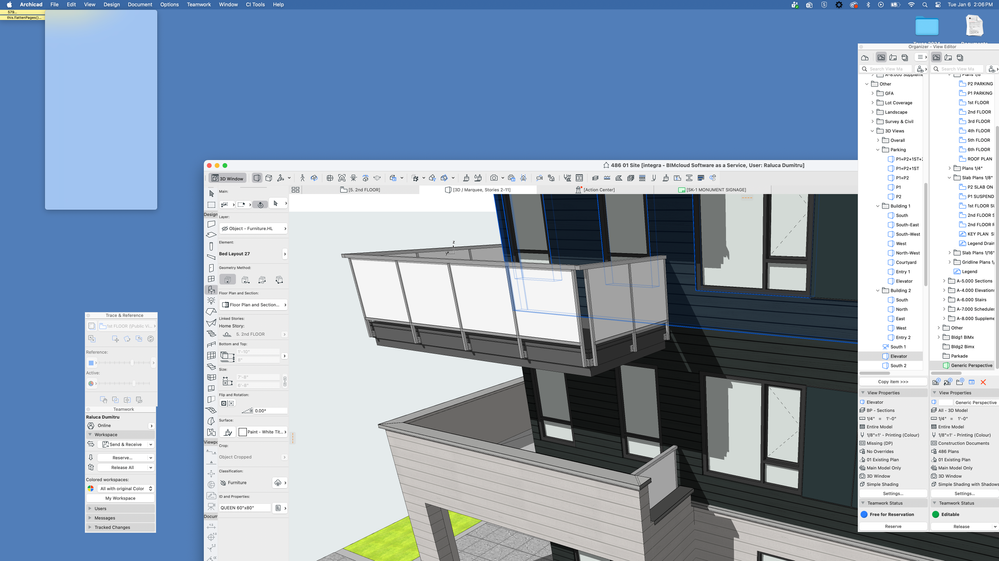
Task: Select the Courtyard view in Organizer
Action: 905,262
